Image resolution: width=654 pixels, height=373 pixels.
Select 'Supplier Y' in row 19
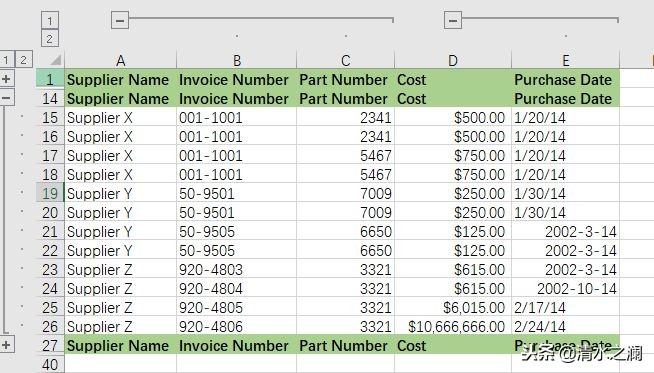[121, 193]
